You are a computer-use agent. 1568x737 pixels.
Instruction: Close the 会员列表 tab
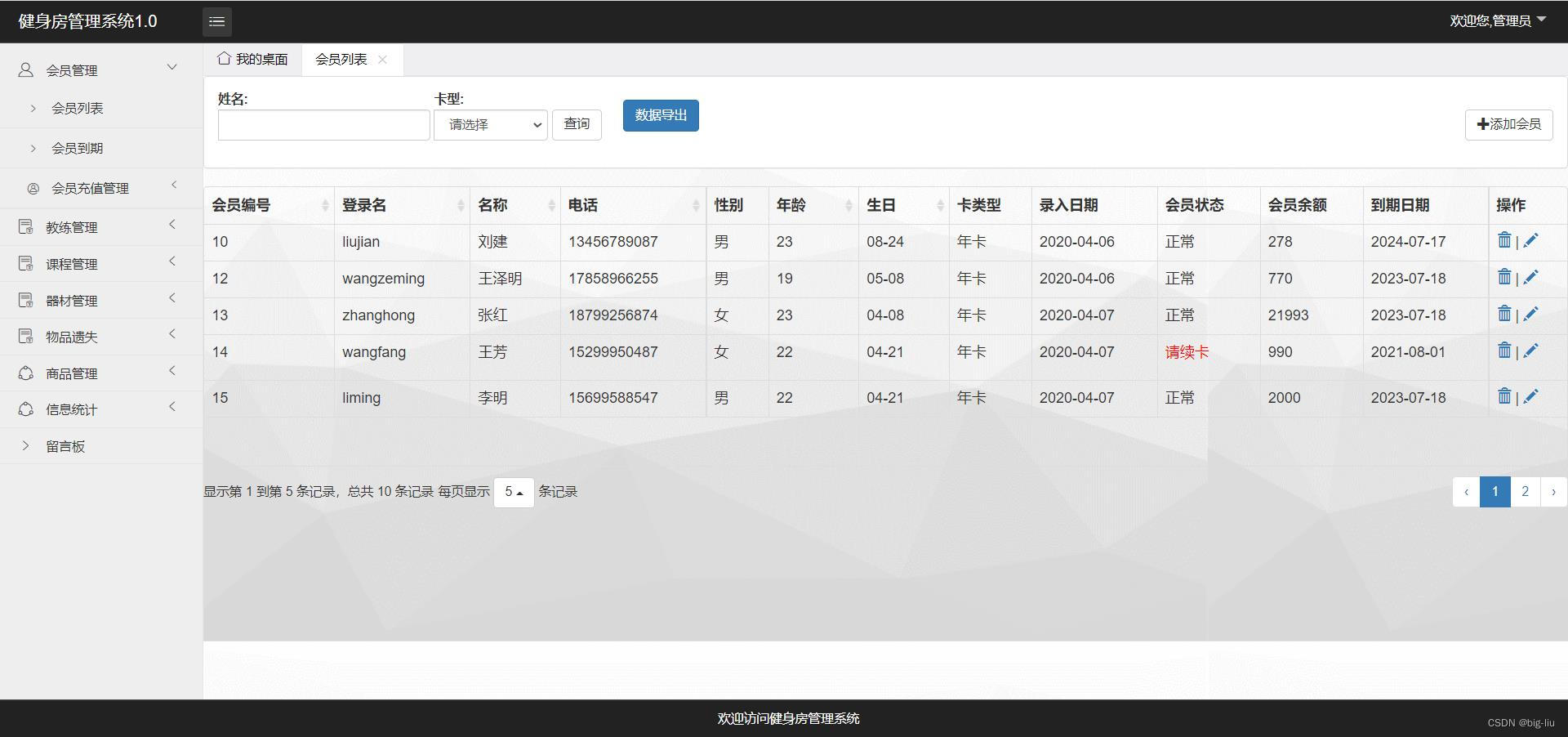tap(382, 60)
